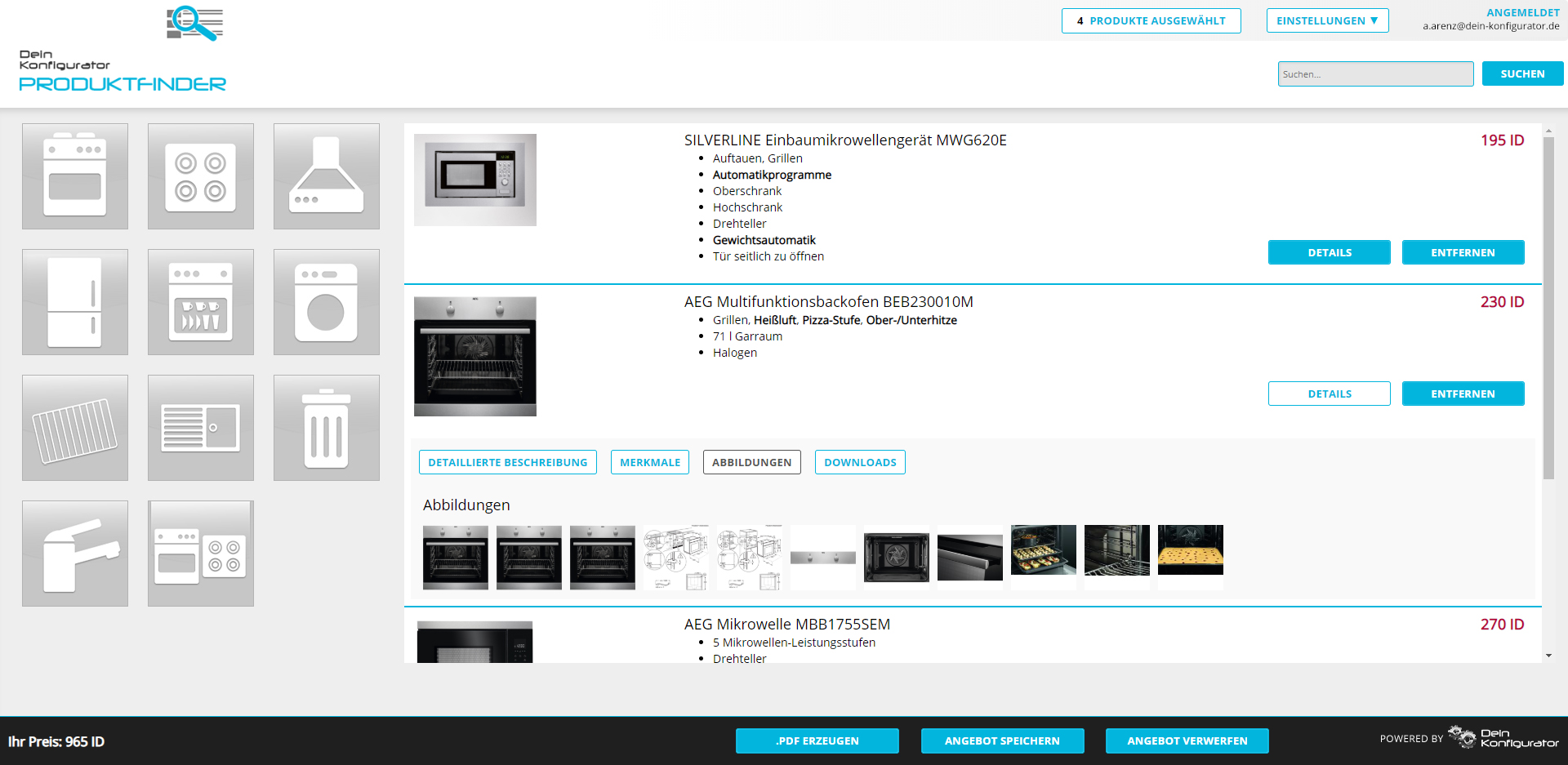Click the PDF erzeugen button
Viewport: 1568px width, 765px height.
[817, 741]
